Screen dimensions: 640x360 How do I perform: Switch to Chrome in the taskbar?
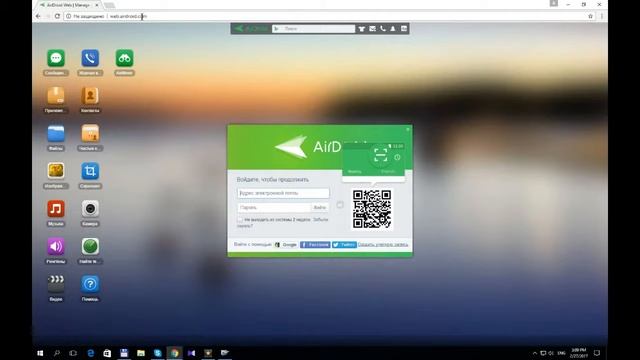[175, 353]
